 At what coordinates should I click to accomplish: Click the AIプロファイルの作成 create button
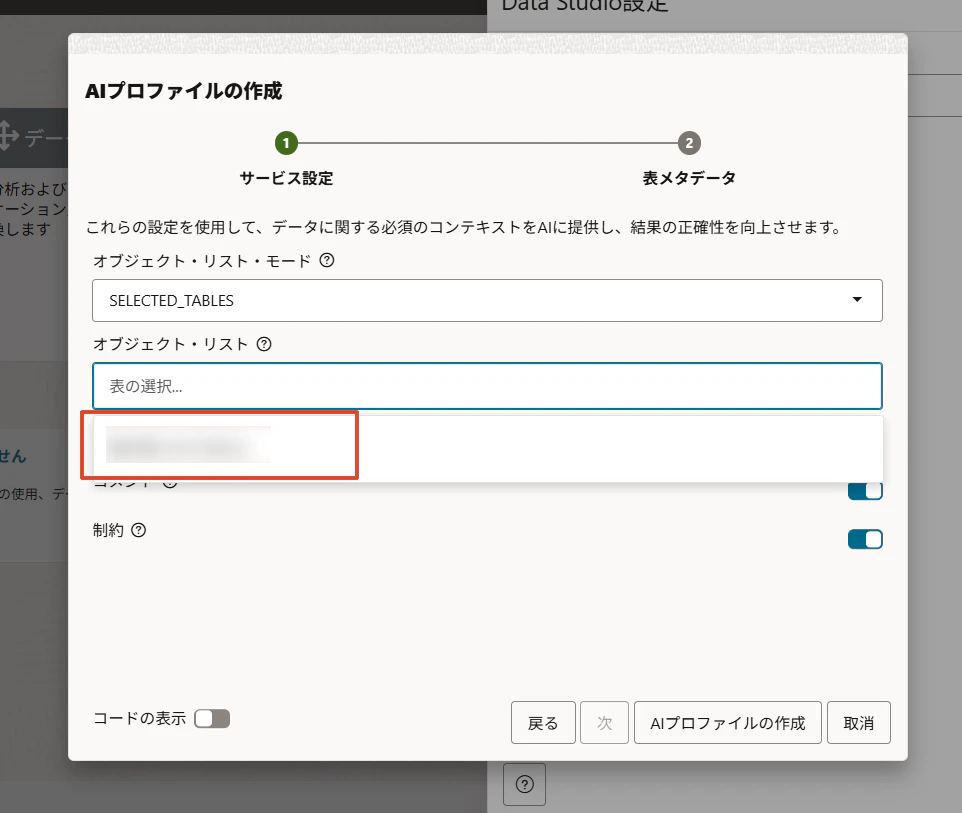(x=728, y=723)
